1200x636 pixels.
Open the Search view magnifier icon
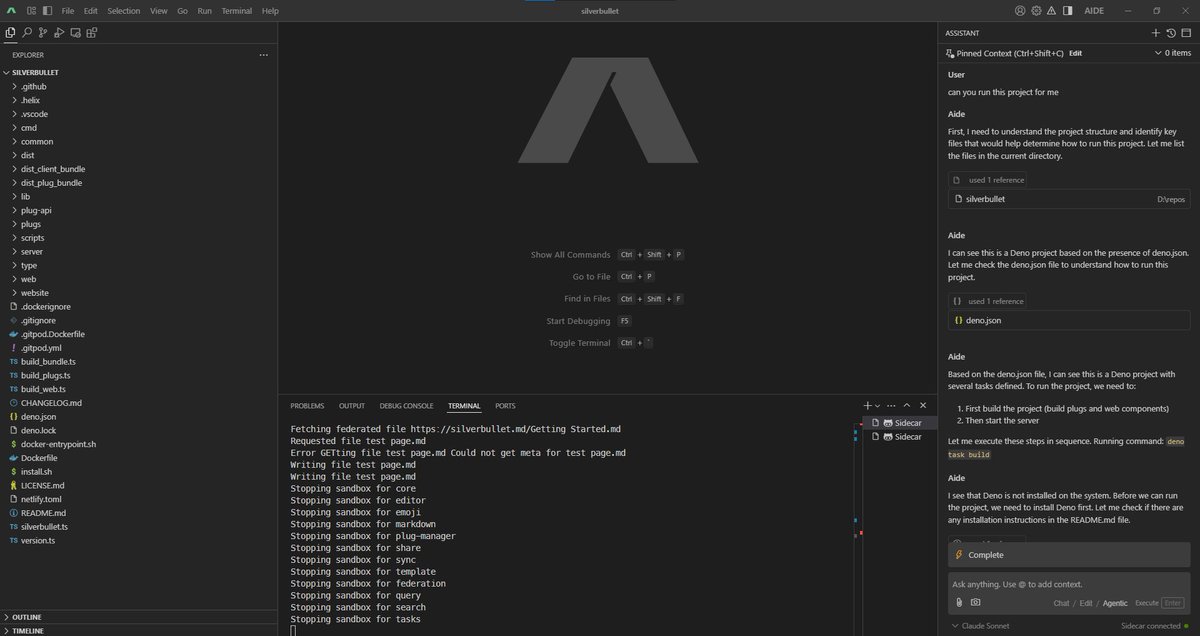[x=27, y=32]
